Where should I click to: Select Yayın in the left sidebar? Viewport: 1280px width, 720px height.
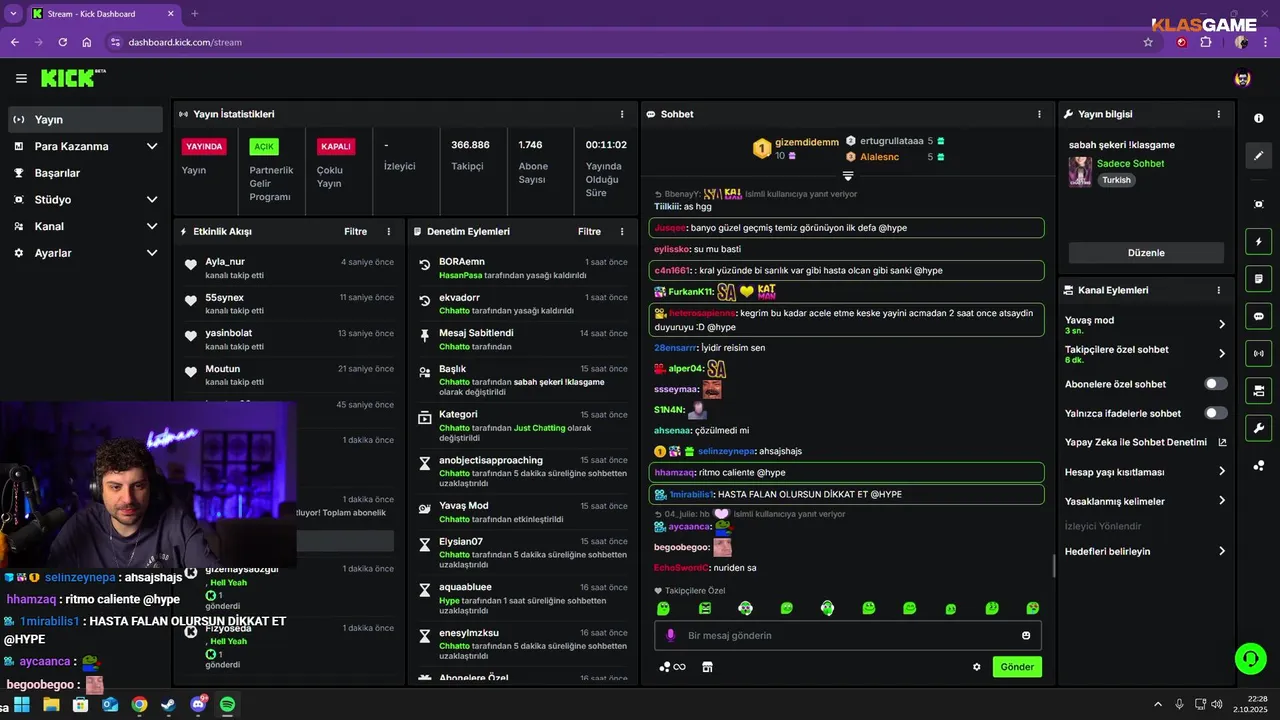coord(85,119)
